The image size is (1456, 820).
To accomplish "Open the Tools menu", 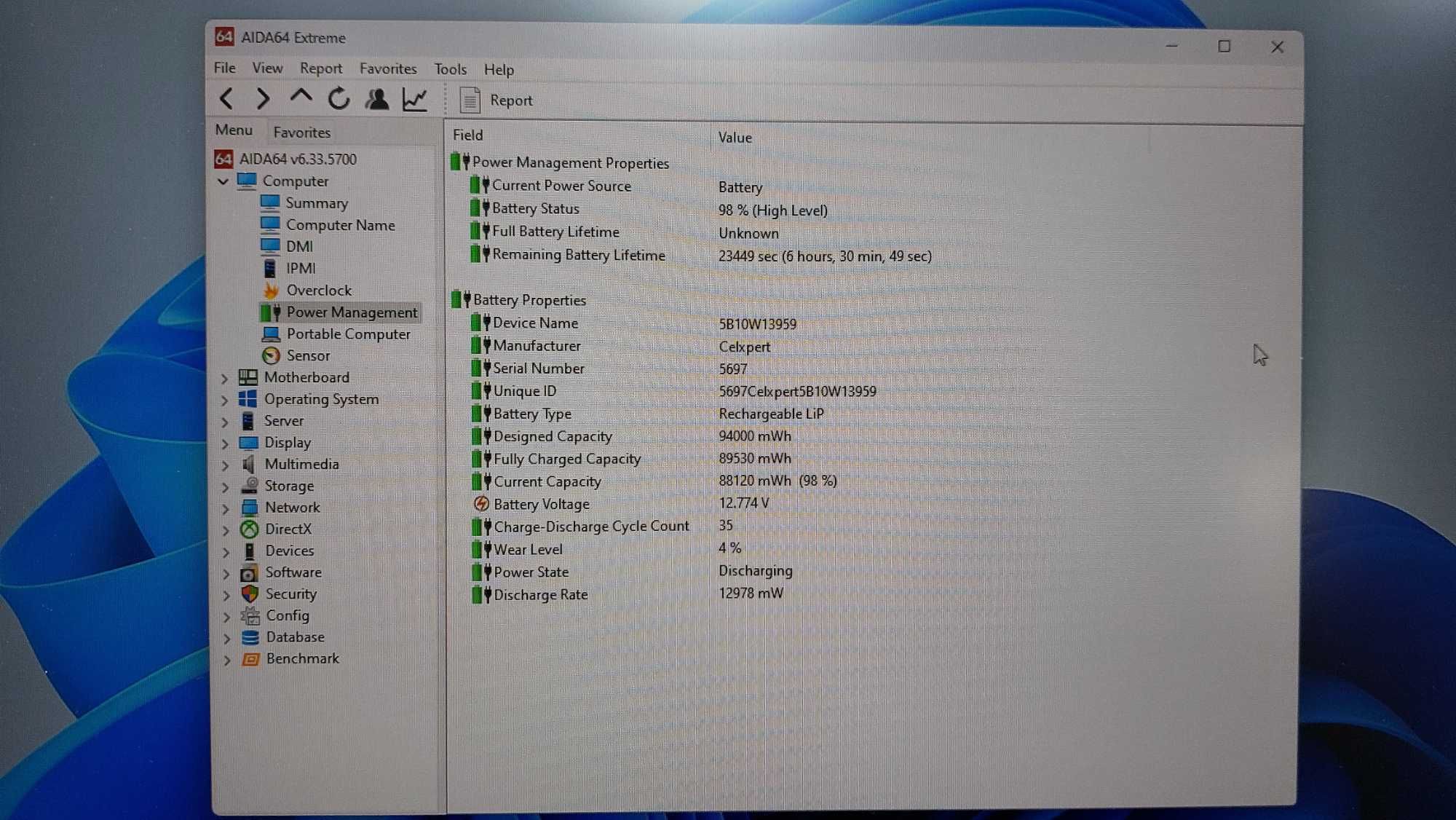I will 451,69.
